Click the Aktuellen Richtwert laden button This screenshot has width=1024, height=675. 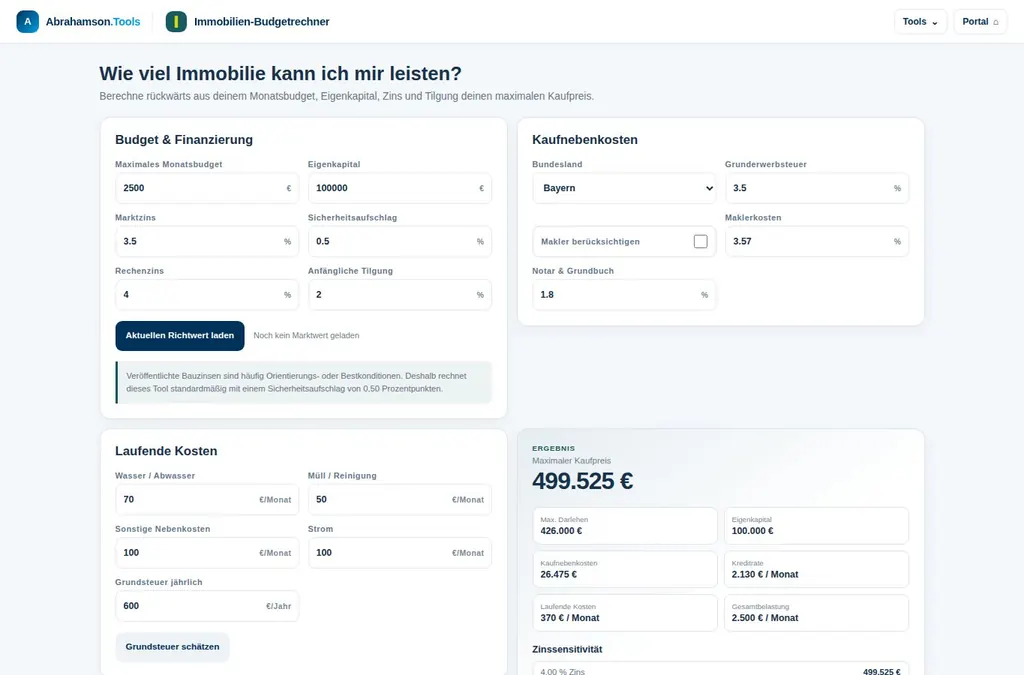click(180, 336)
